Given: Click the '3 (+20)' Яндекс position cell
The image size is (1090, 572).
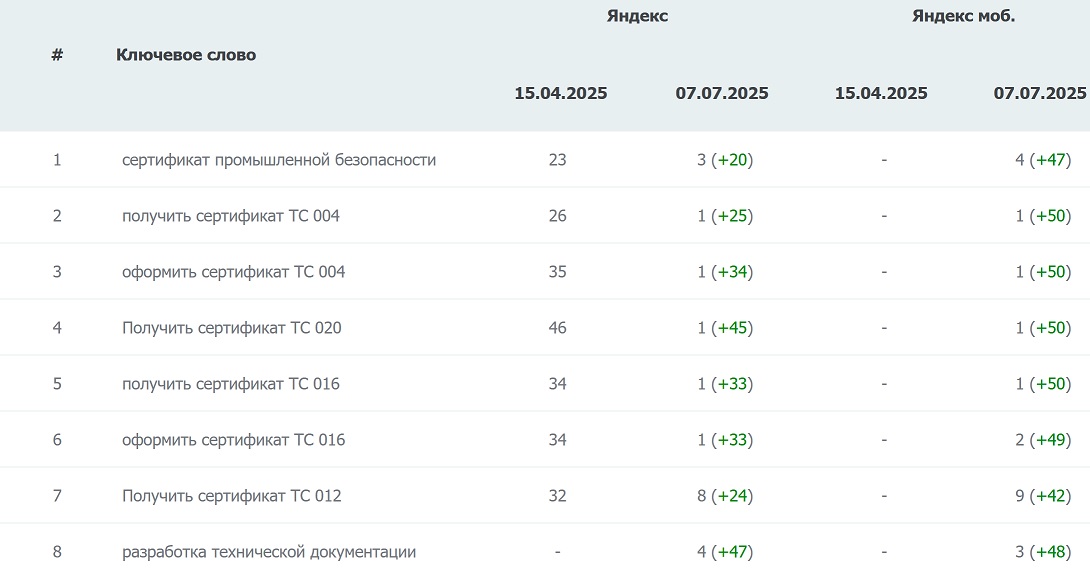Looking at the screenshot, I should point(725,160).
